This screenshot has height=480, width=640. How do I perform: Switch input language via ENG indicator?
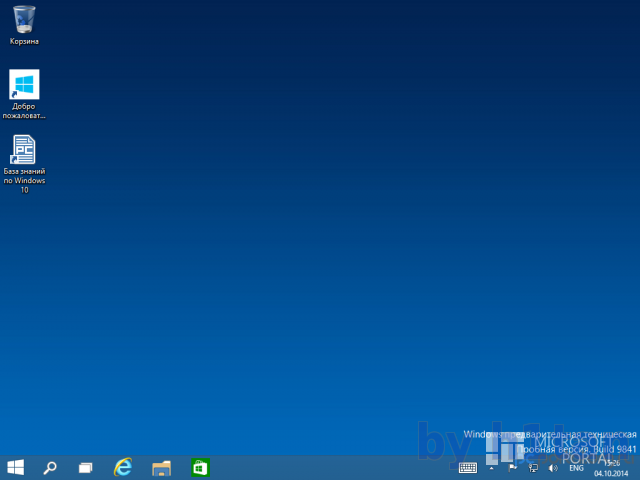[x=576, y=468]
